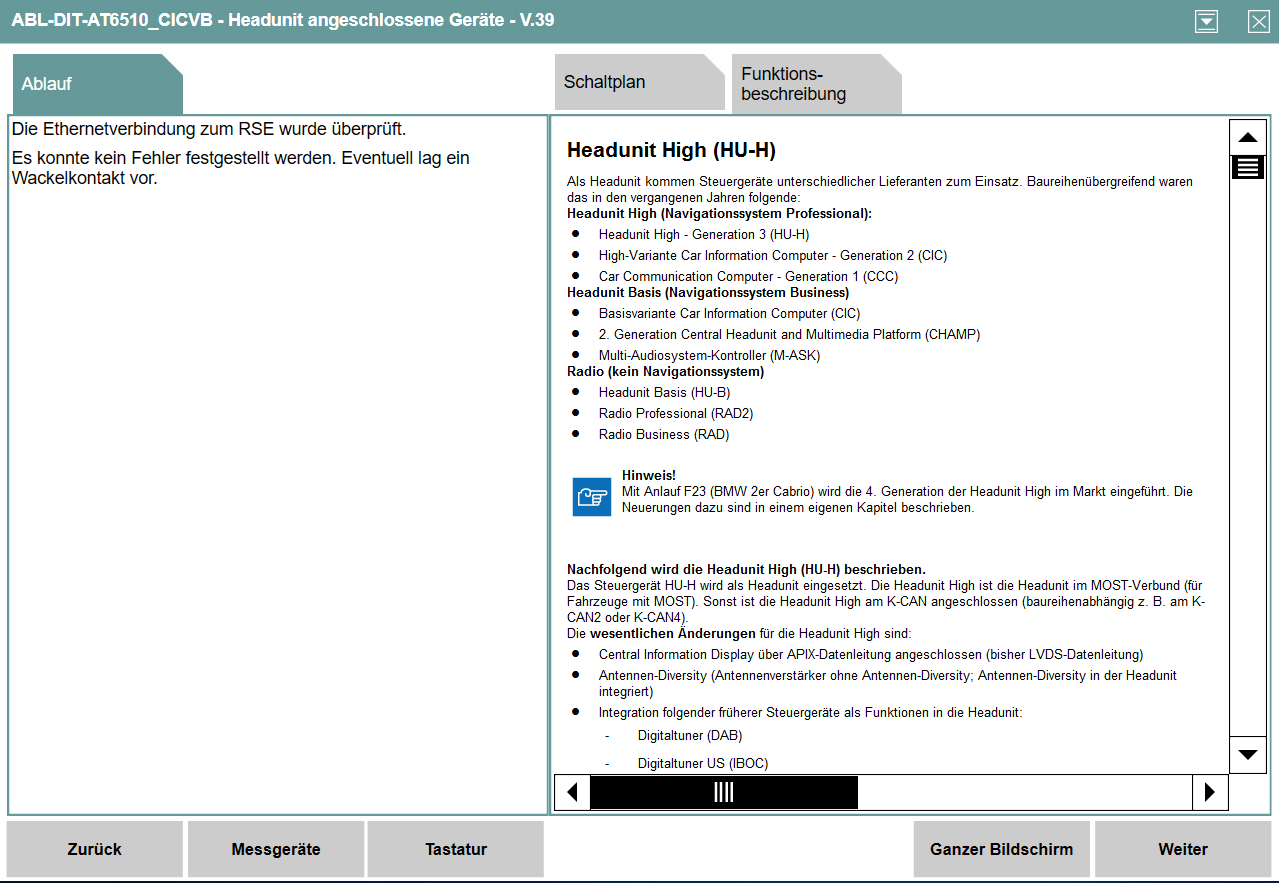Click the Headunit High (HU-H) heading
The width and height of the screenshot is (1279, 883).
(671, 150)
